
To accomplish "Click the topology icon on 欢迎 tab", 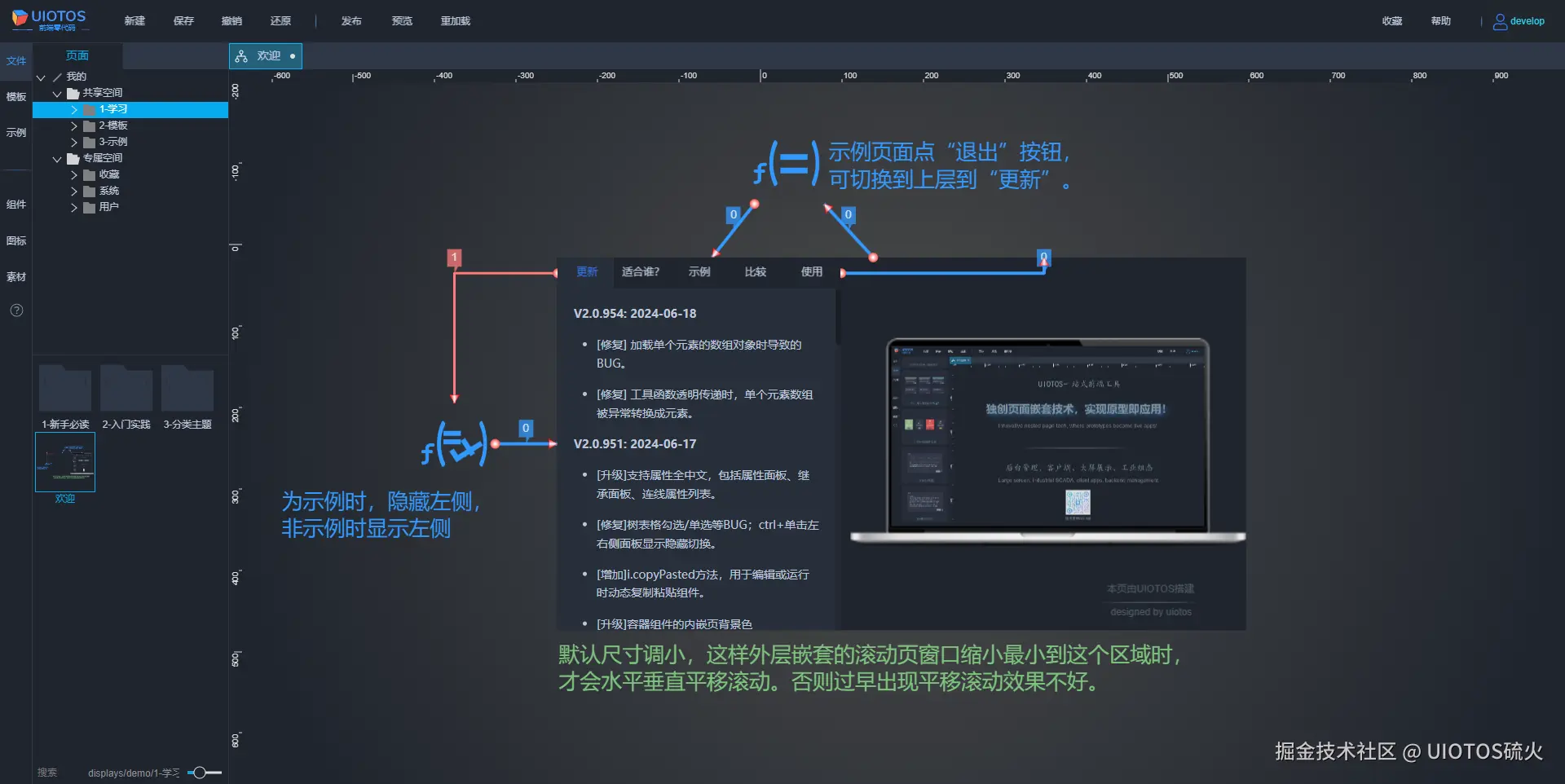I will coord(241,56).
